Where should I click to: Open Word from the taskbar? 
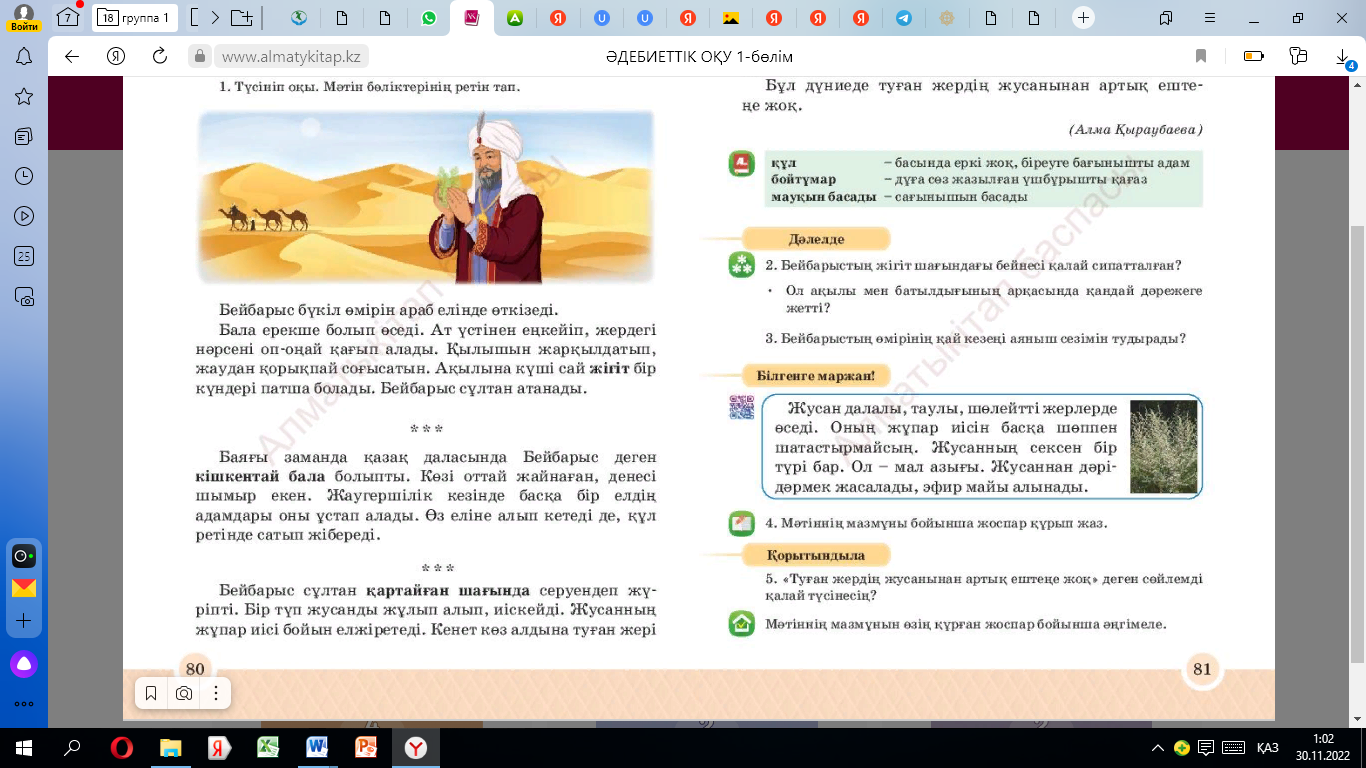click(x=317, y=747)
